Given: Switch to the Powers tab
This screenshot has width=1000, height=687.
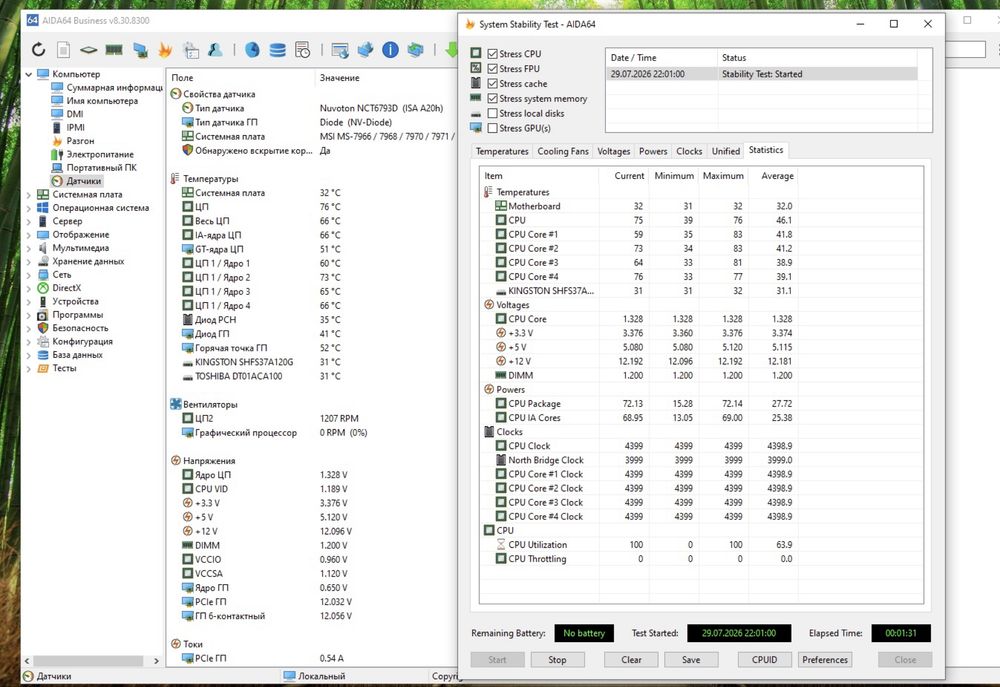Looking at the screenshot, I should click(x=653, y=151).
